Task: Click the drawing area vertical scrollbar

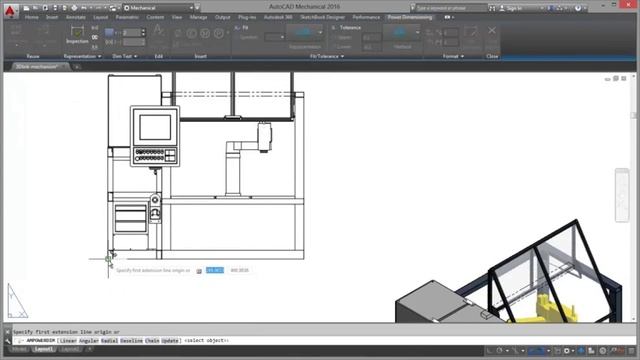Action: point(633,198)
